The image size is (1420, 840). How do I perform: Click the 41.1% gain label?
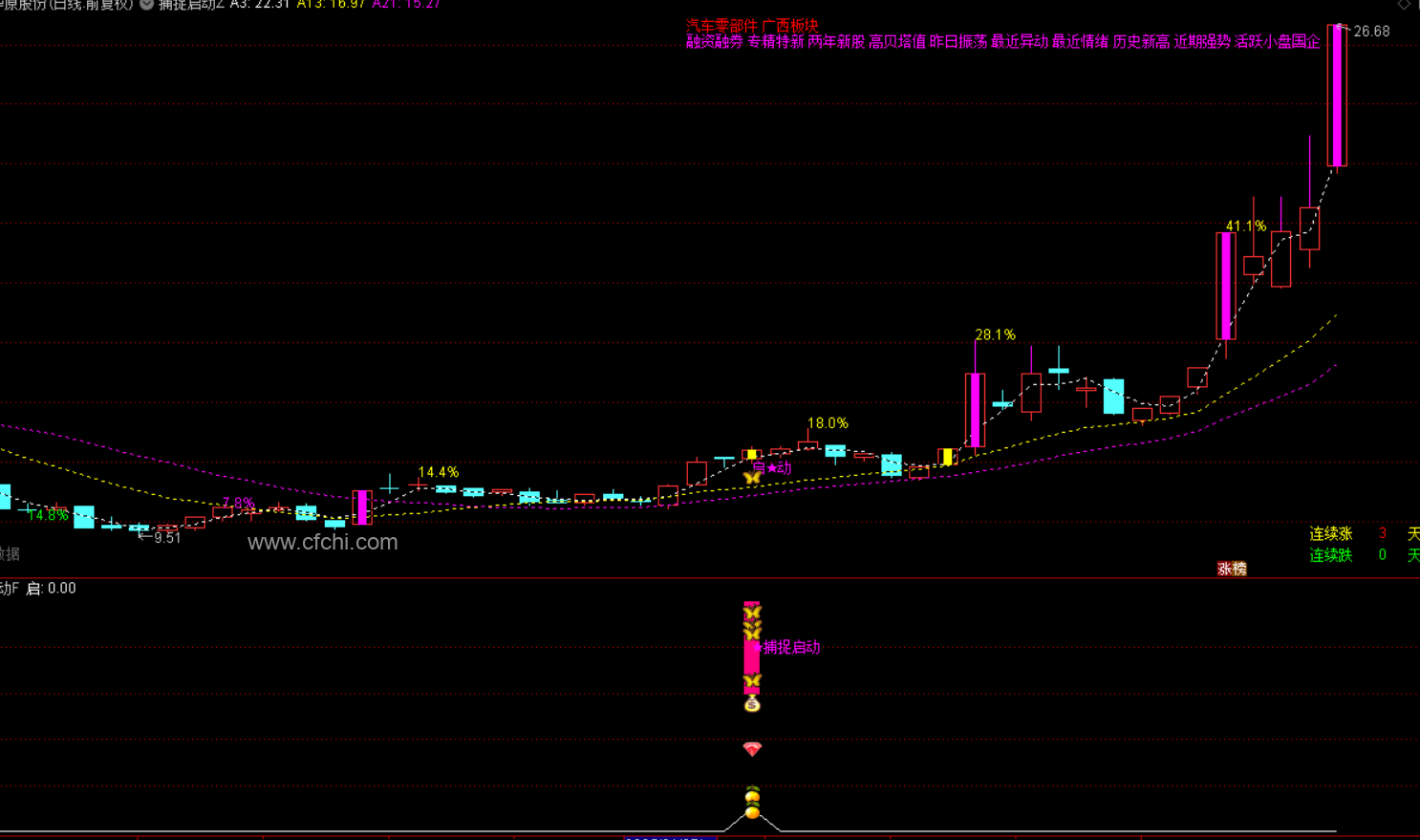coord(1246,226)
